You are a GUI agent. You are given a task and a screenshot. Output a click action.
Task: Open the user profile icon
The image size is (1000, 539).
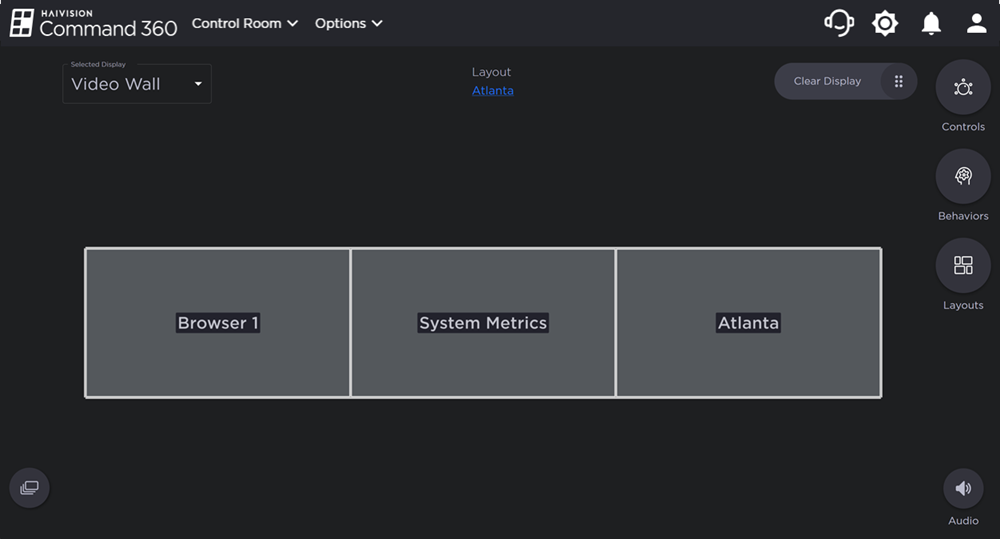(976, 24)
